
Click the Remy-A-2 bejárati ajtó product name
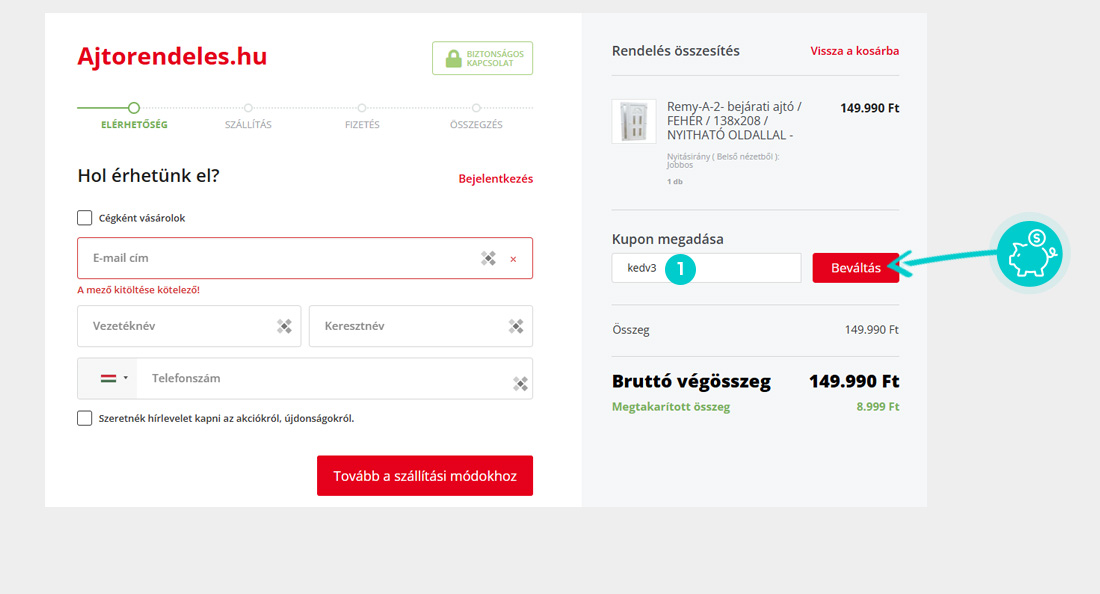point(734,121)
